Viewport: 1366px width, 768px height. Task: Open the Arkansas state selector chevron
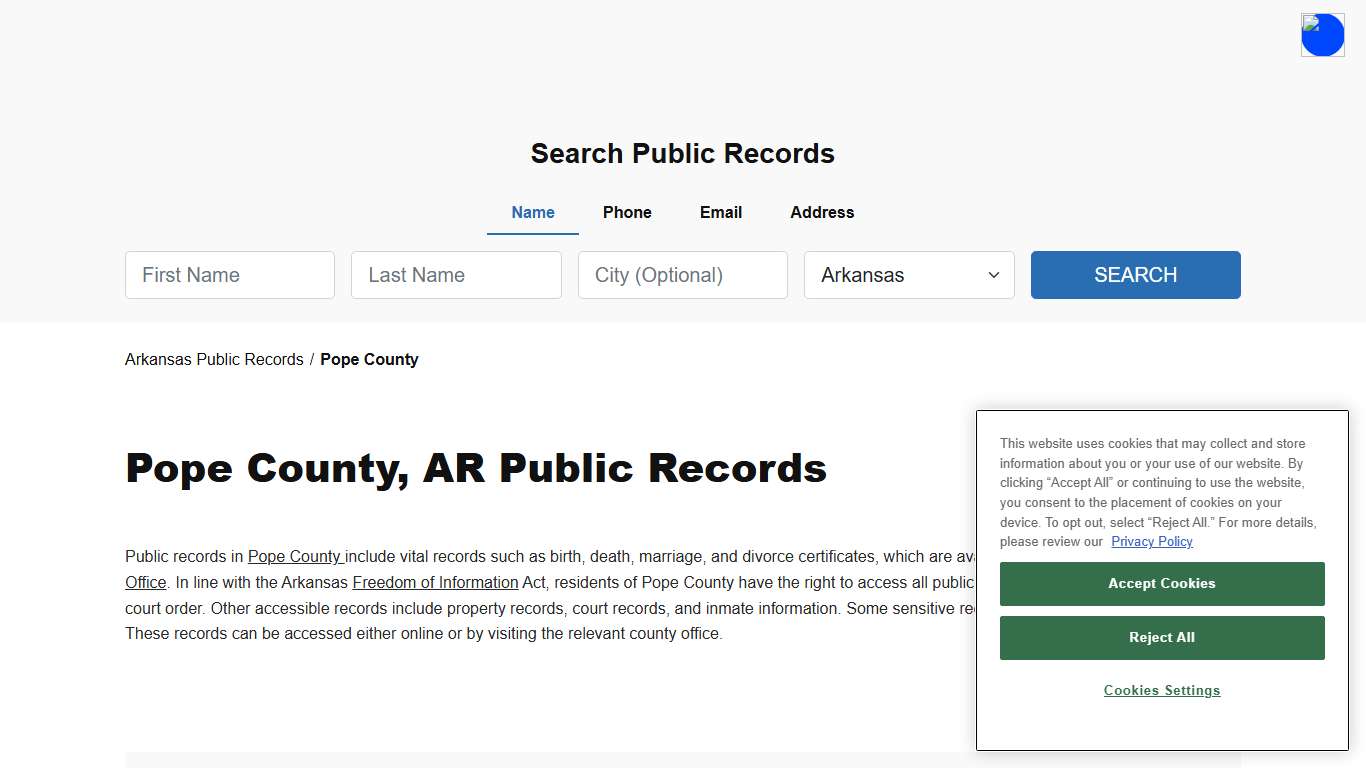tap(993, 275)
